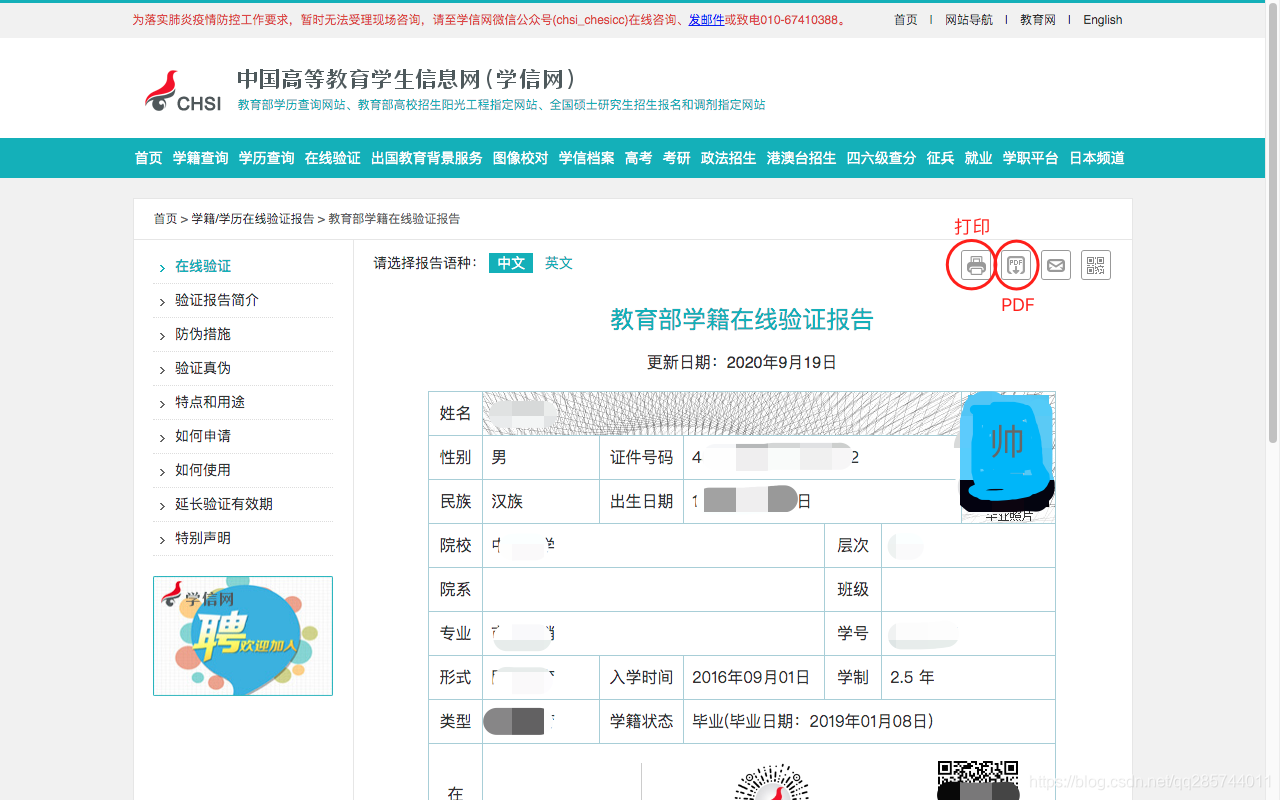The width and height of the screenshot is (1280, 800).
Task: Download the report as PDF icon
Action: point(1016,265)
